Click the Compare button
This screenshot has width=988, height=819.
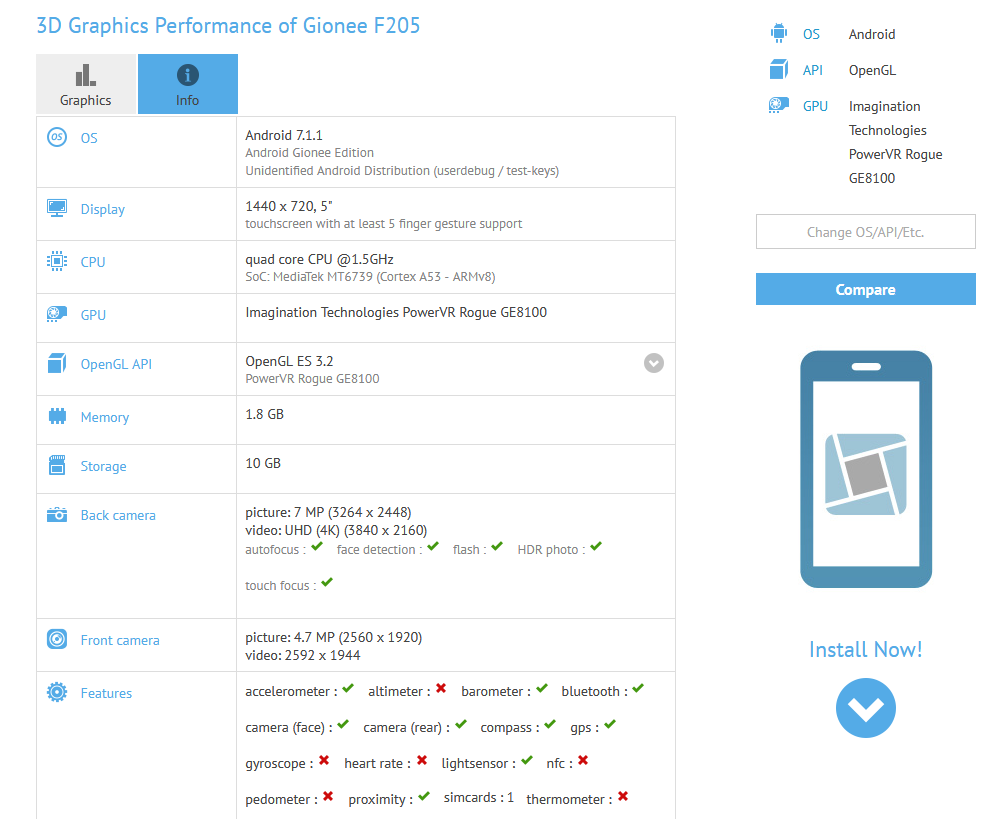point(865,289)
